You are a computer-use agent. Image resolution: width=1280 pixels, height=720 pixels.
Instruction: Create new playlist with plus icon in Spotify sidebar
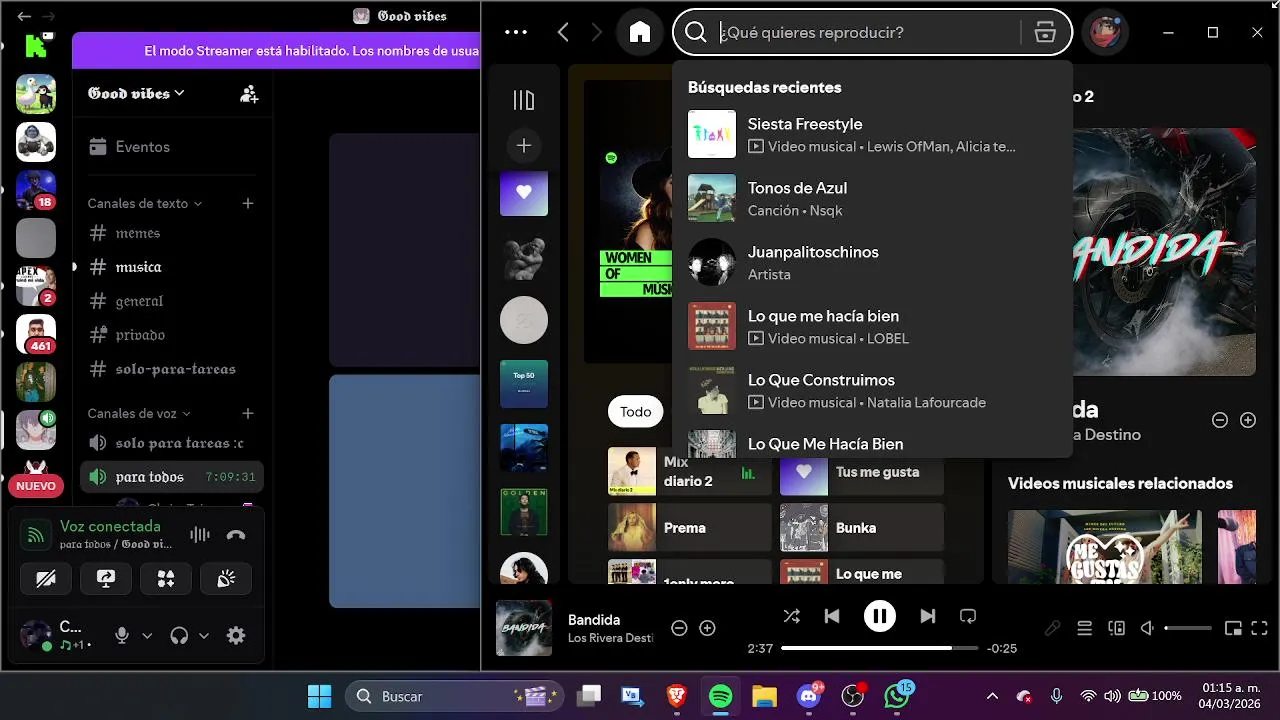coord(524,145)
